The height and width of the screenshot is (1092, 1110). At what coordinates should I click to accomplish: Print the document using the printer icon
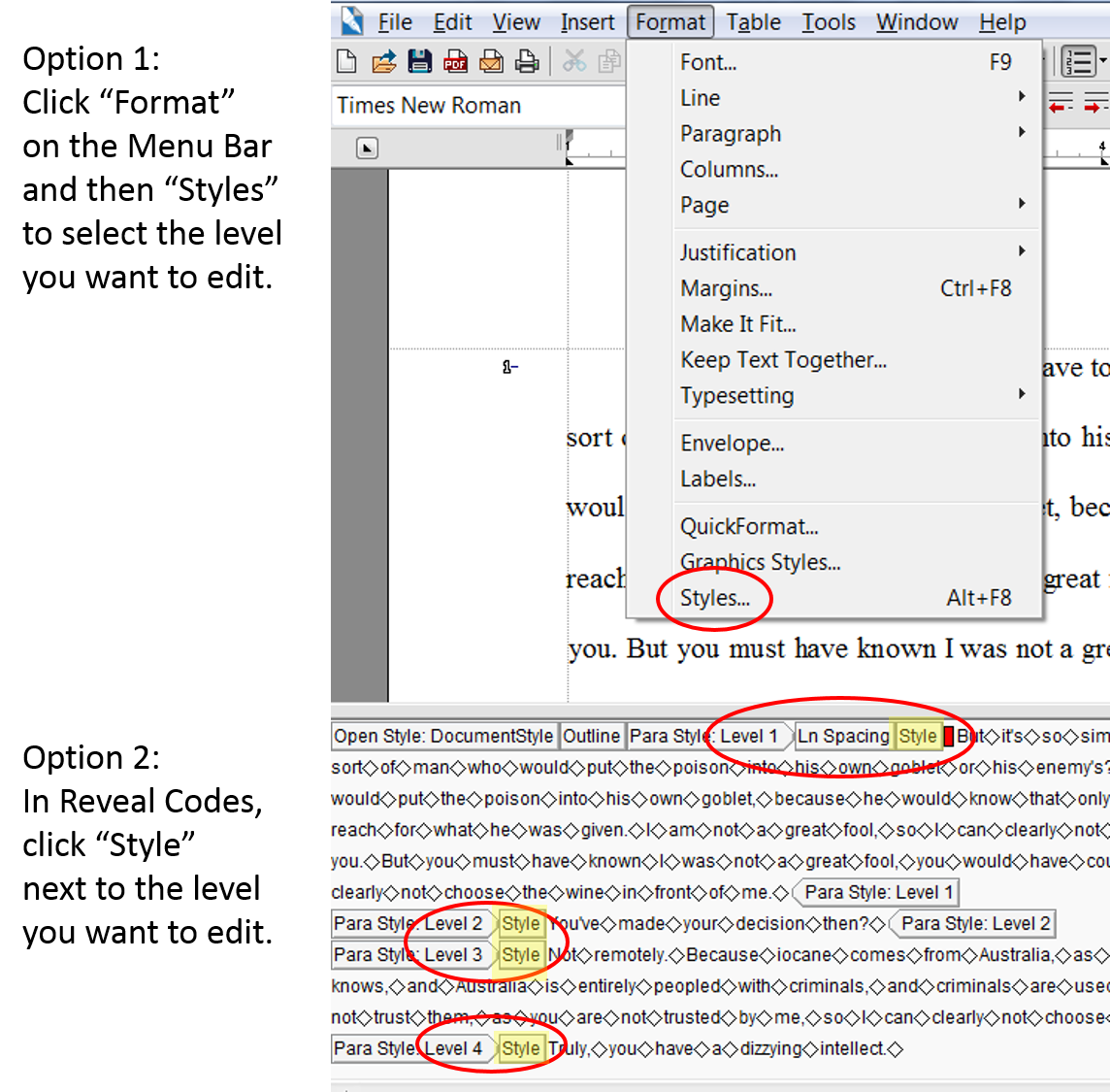[527, 62]
